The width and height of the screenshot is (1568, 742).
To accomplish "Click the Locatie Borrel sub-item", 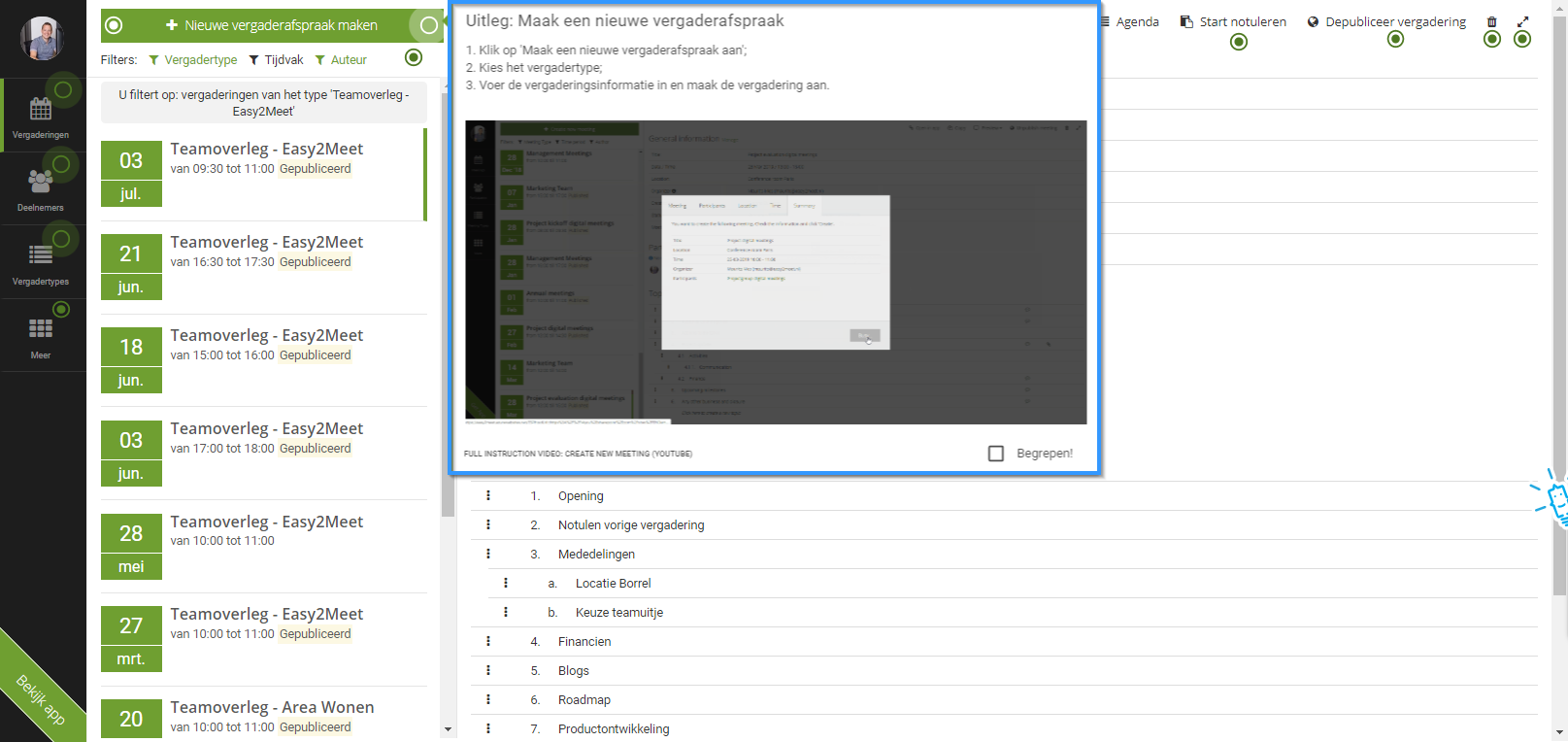I will coord(613,584).
